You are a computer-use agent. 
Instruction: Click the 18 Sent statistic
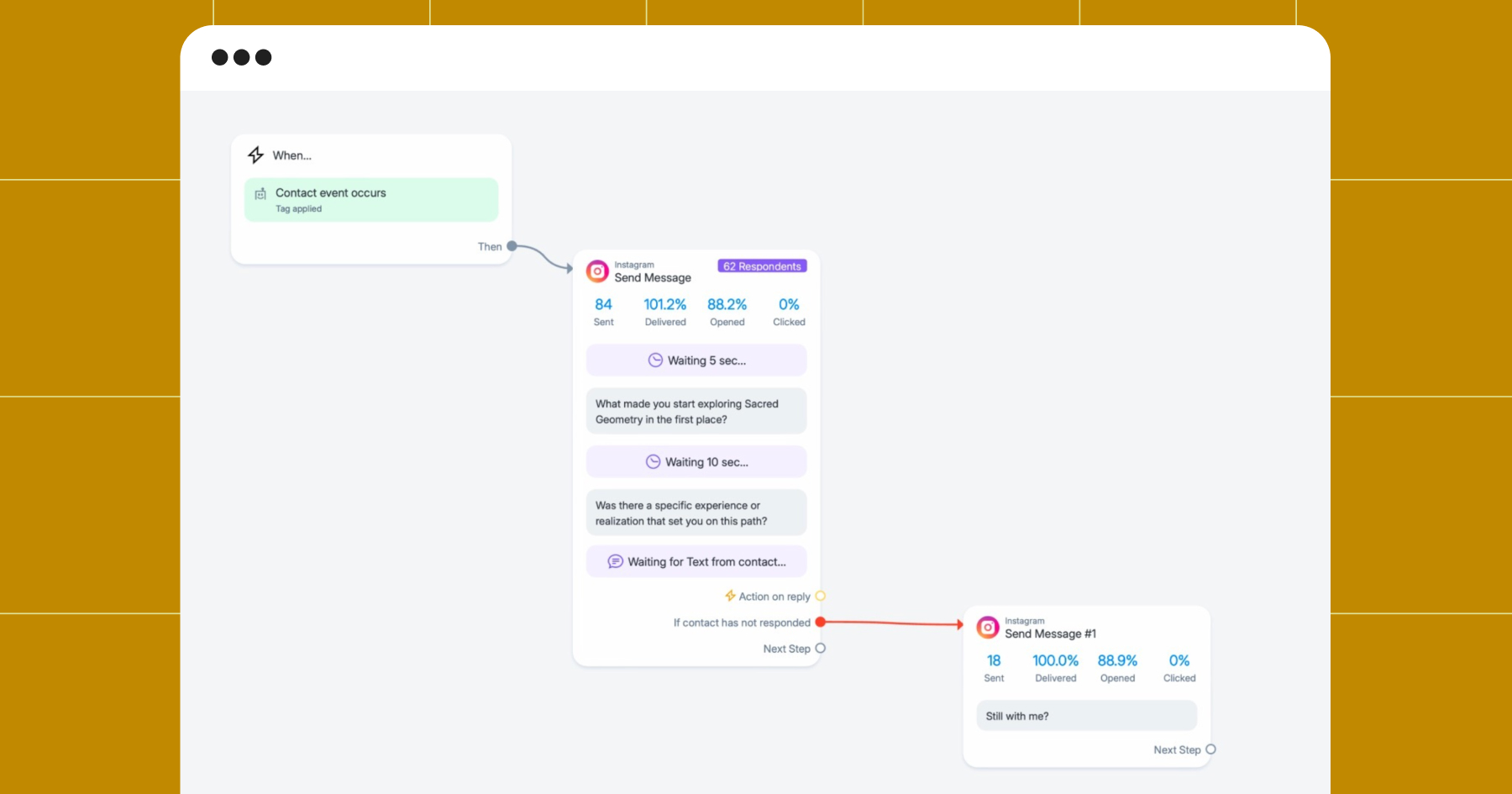994,668
